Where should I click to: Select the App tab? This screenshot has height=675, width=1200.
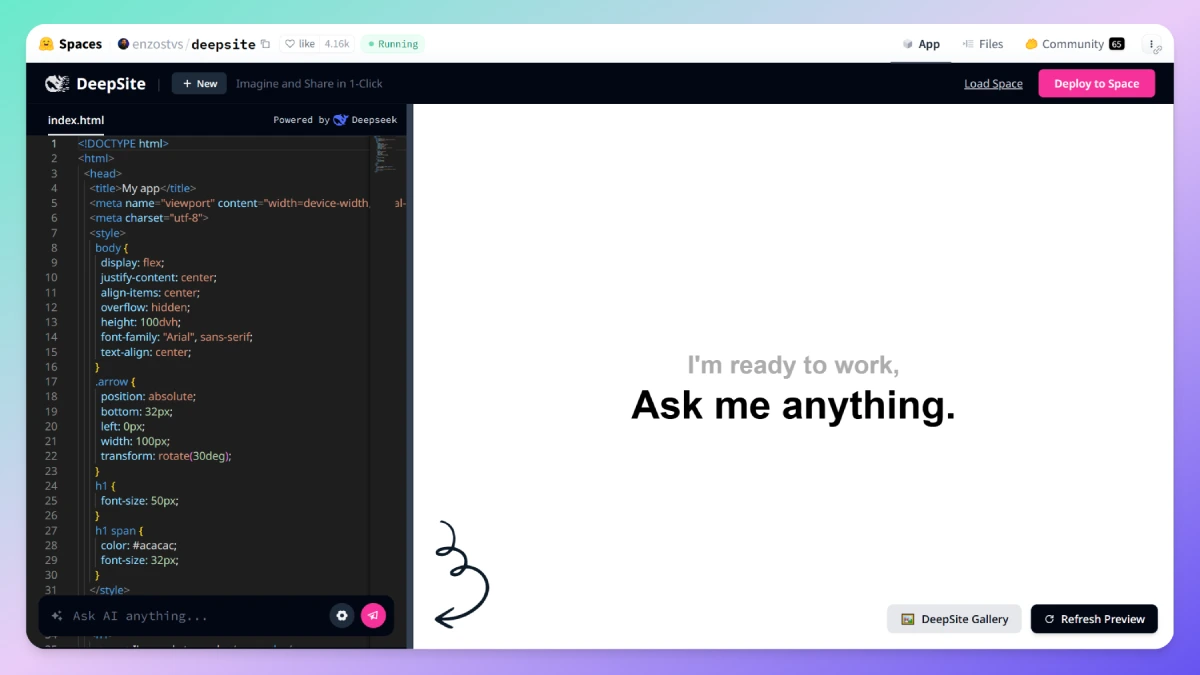tap(921, 44)
